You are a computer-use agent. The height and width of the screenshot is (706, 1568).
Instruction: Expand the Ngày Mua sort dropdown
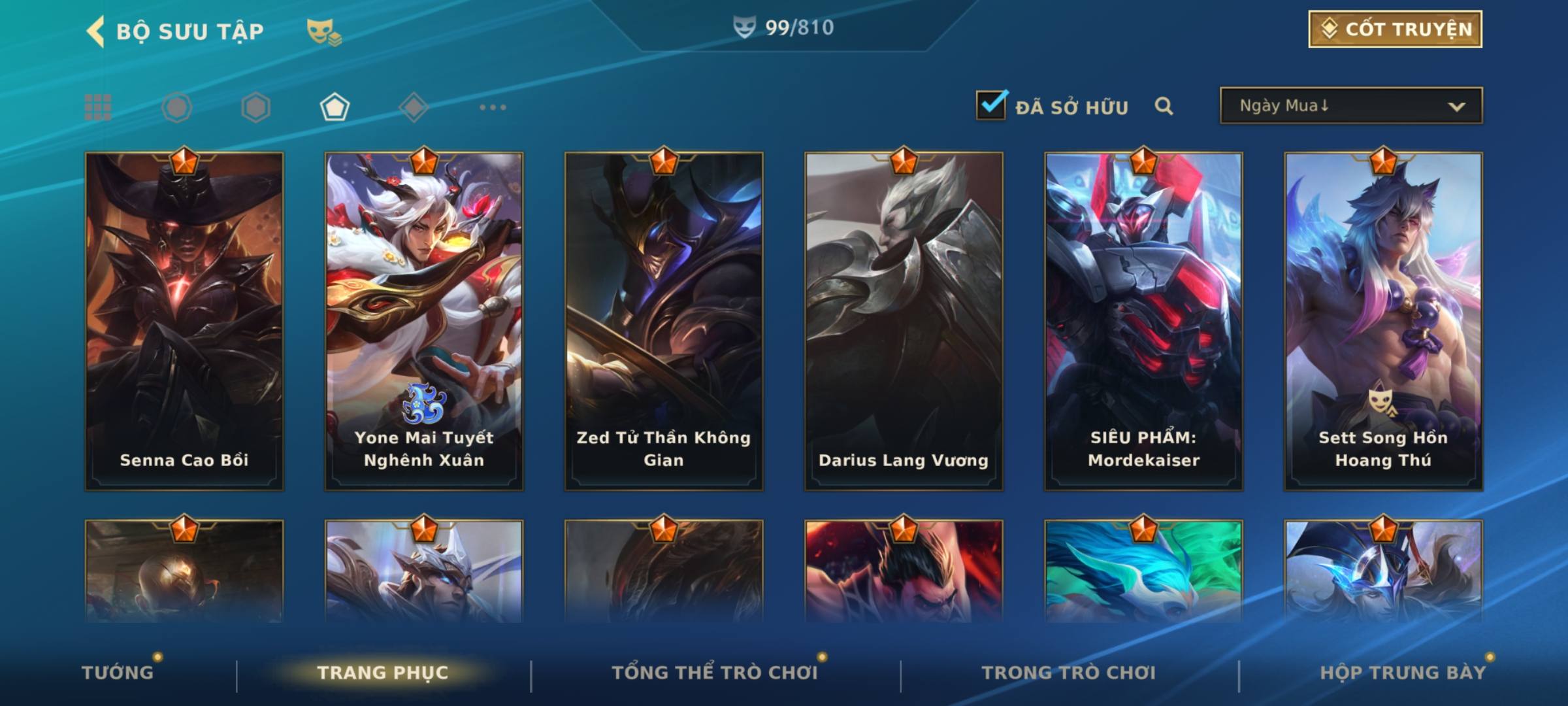tap(1351, 105)
